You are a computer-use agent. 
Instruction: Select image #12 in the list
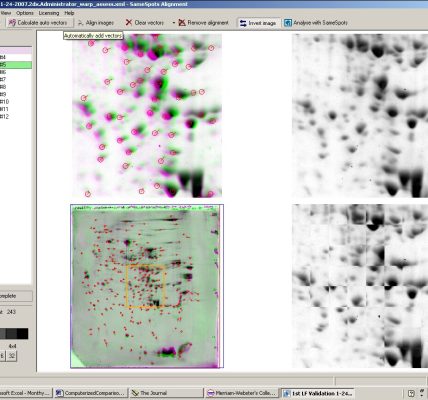point(16,116)
